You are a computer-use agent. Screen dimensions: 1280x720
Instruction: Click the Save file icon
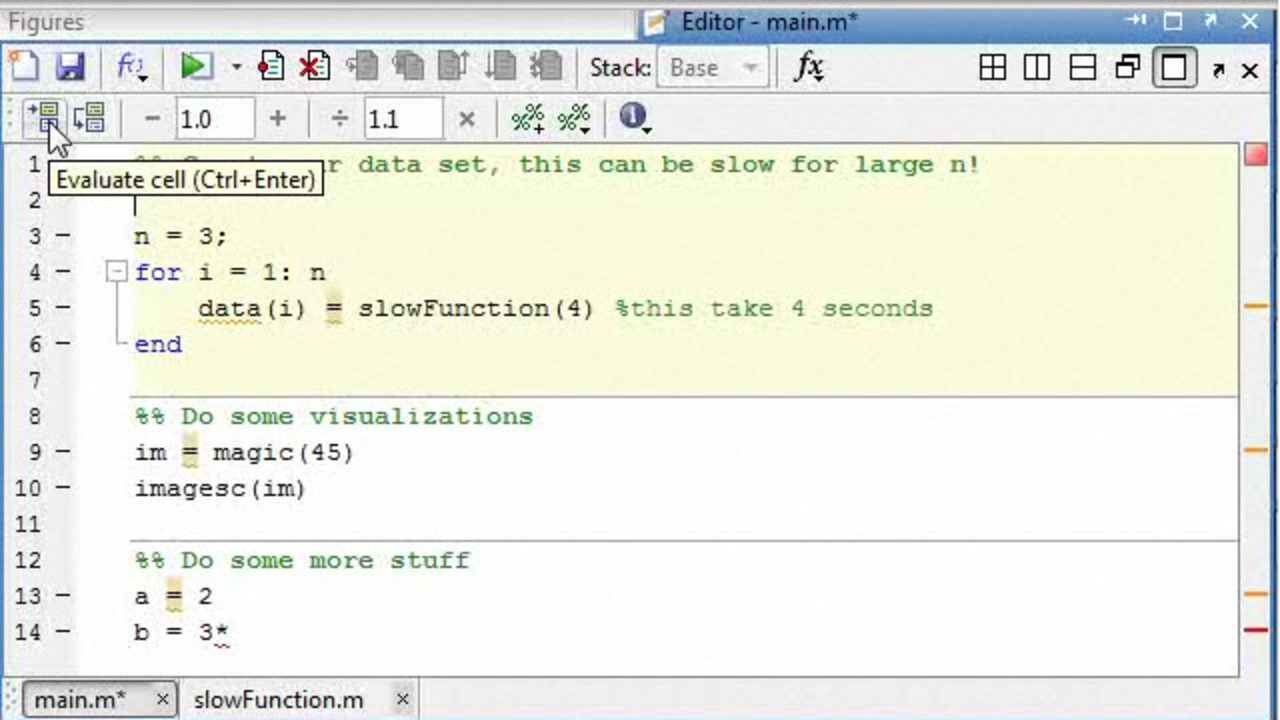pyautogui.click(x=70, y=67)
